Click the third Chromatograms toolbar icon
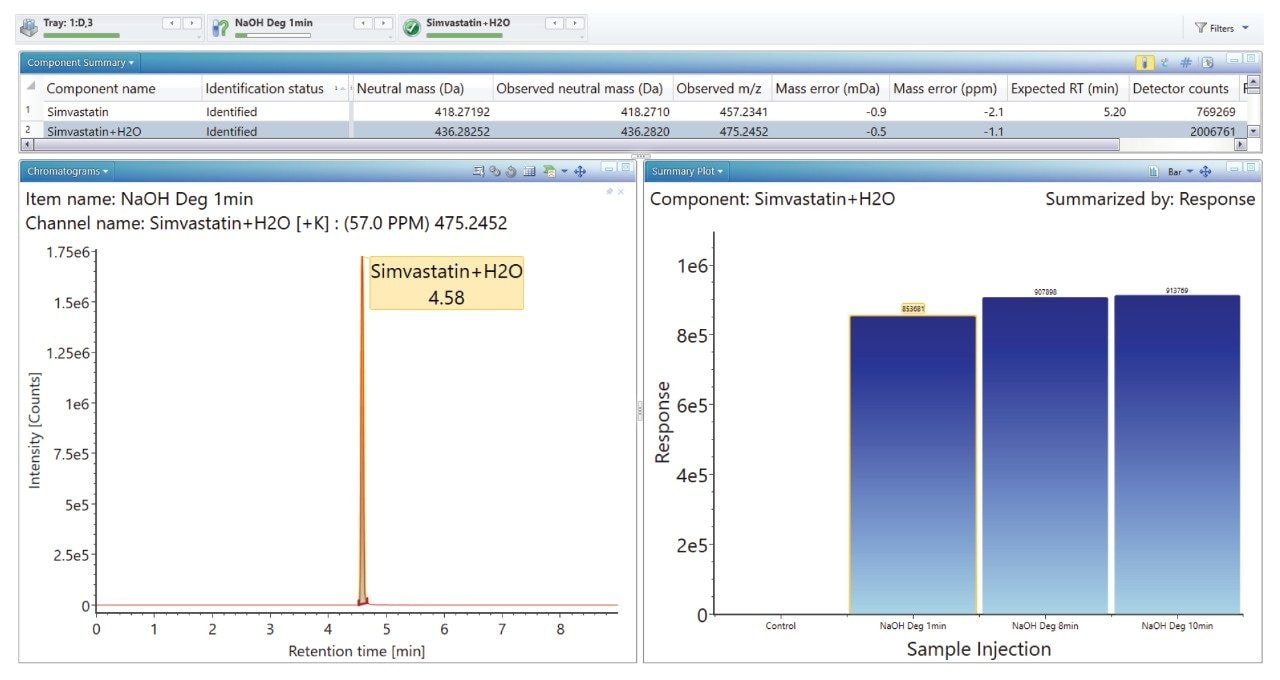This screenshot has width=1280, height=680. 511,171
